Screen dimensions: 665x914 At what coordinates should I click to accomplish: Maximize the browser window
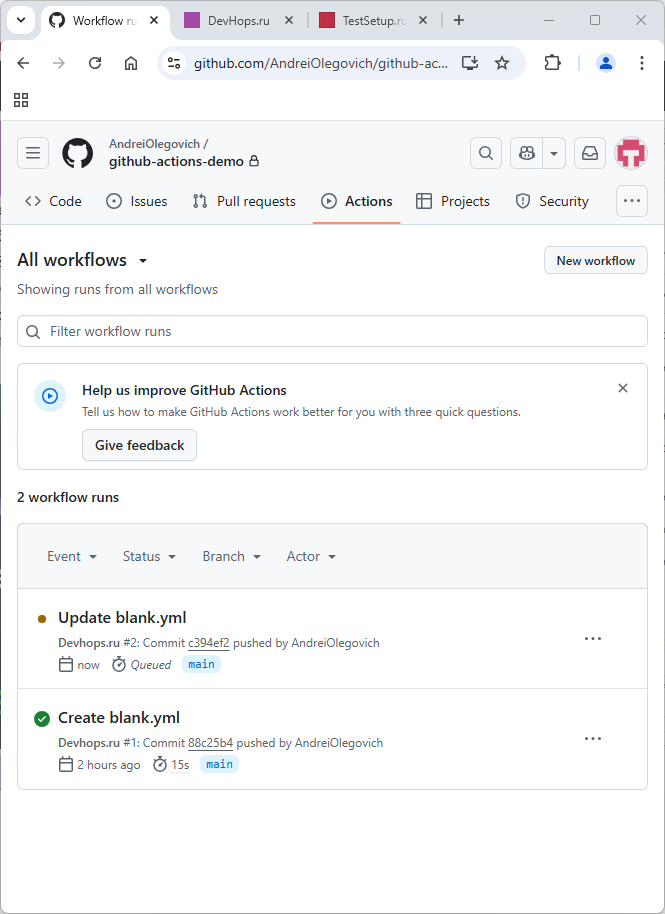594,20
